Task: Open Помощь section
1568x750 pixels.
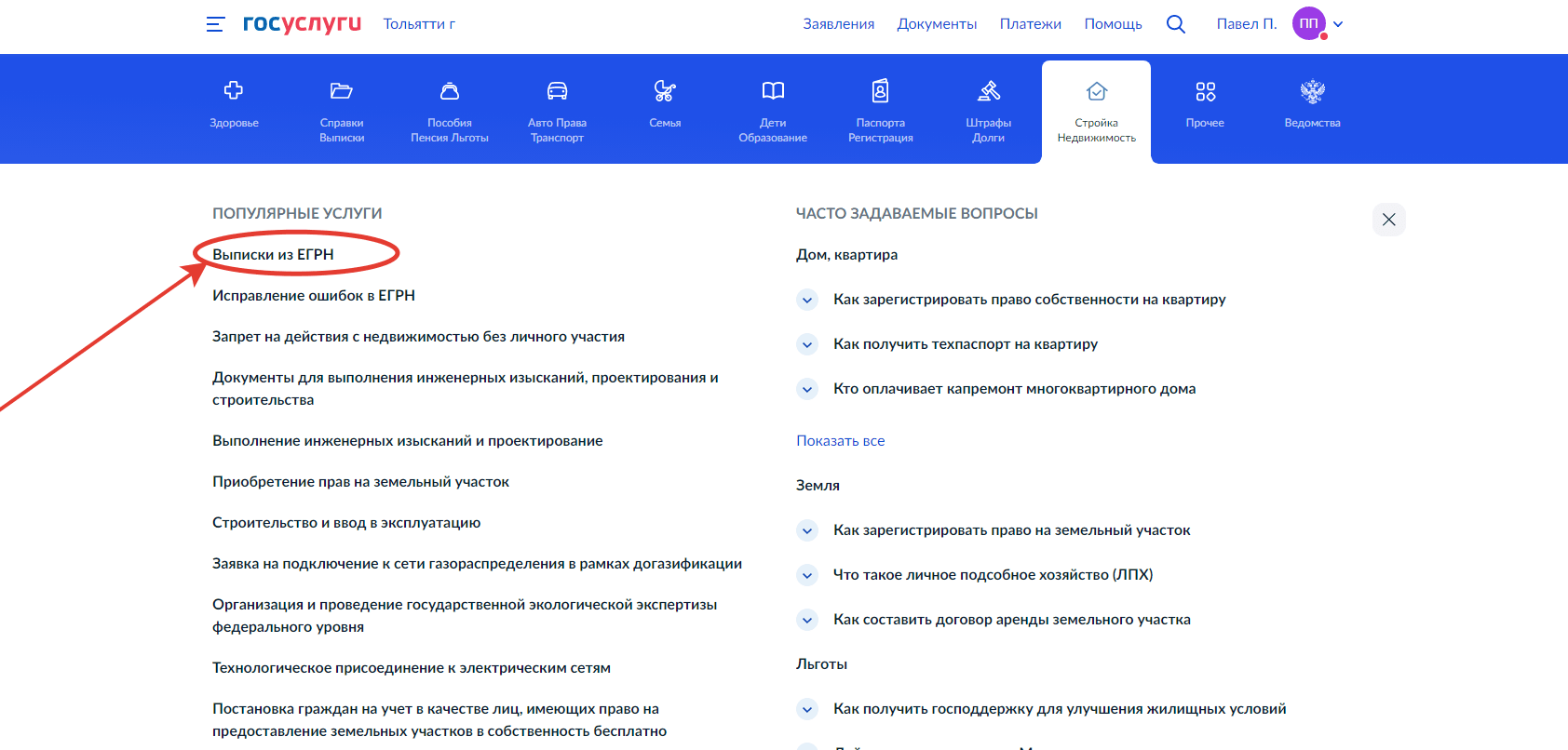Action: point(1113,24)
